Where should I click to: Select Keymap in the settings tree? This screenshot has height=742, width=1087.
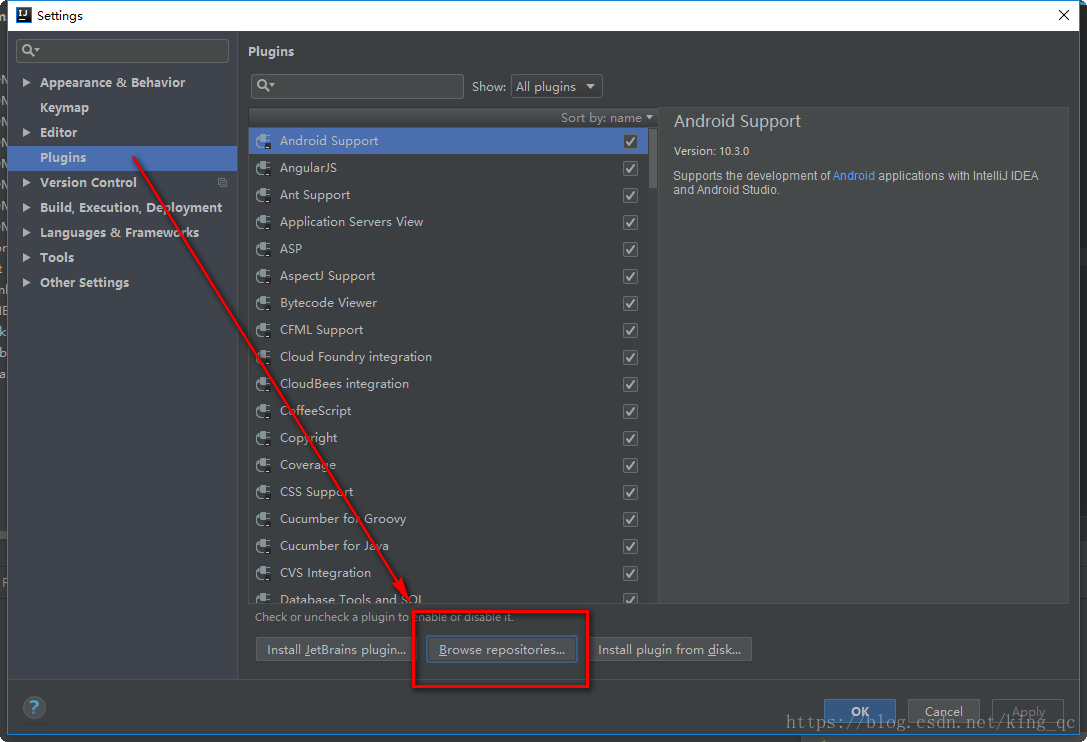64,108
